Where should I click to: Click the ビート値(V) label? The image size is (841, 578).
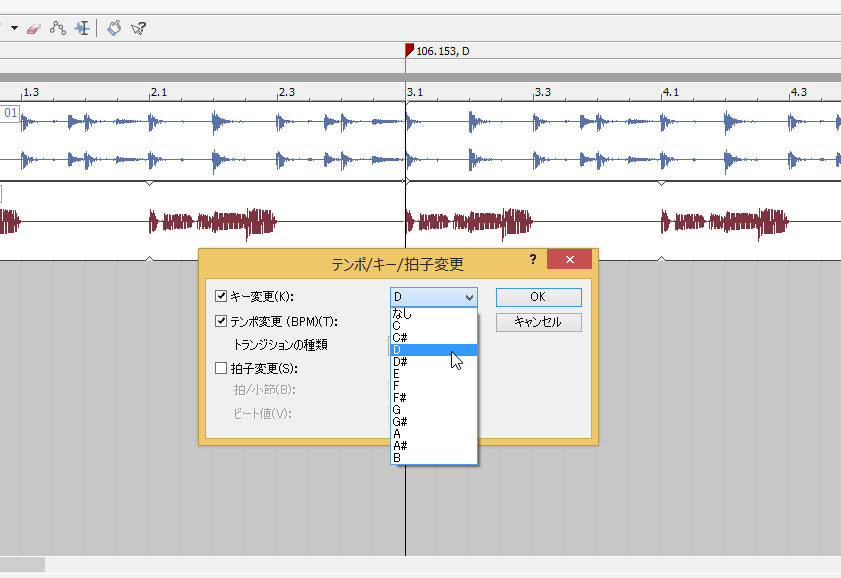tap(262, 413)
